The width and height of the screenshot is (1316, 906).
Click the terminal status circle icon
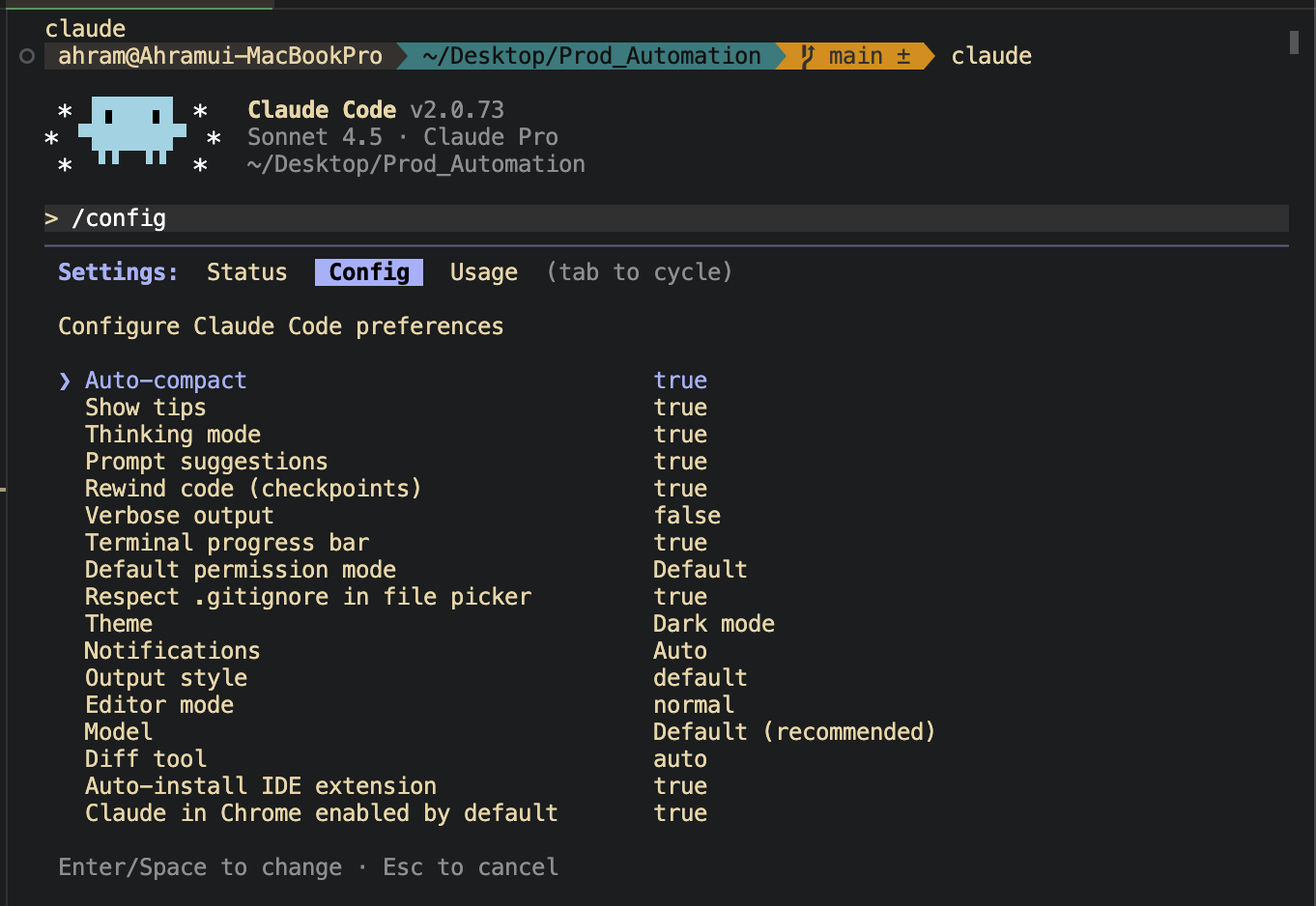point(27,56)
